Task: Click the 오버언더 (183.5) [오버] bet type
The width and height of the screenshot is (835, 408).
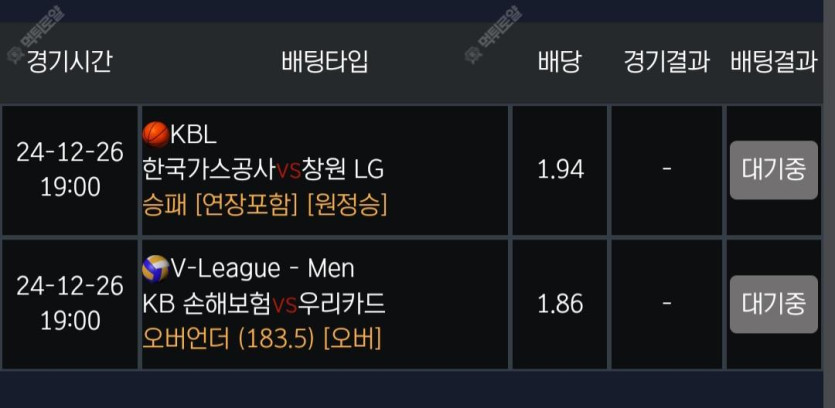Action: tap(262, 338)
